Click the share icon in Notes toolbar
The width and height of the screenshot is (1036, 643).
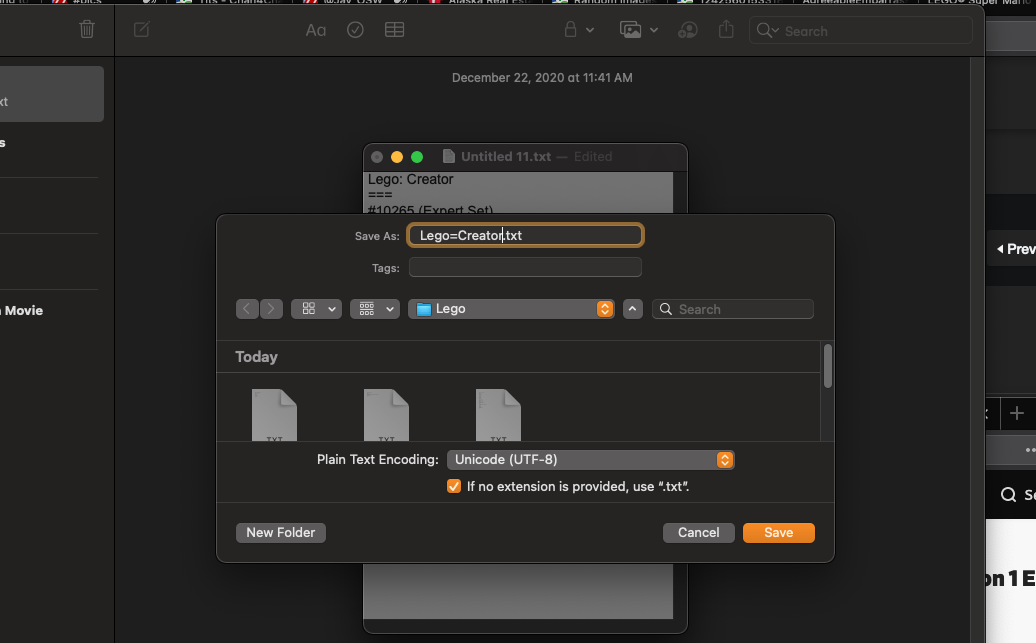click(x=726, y=30)
